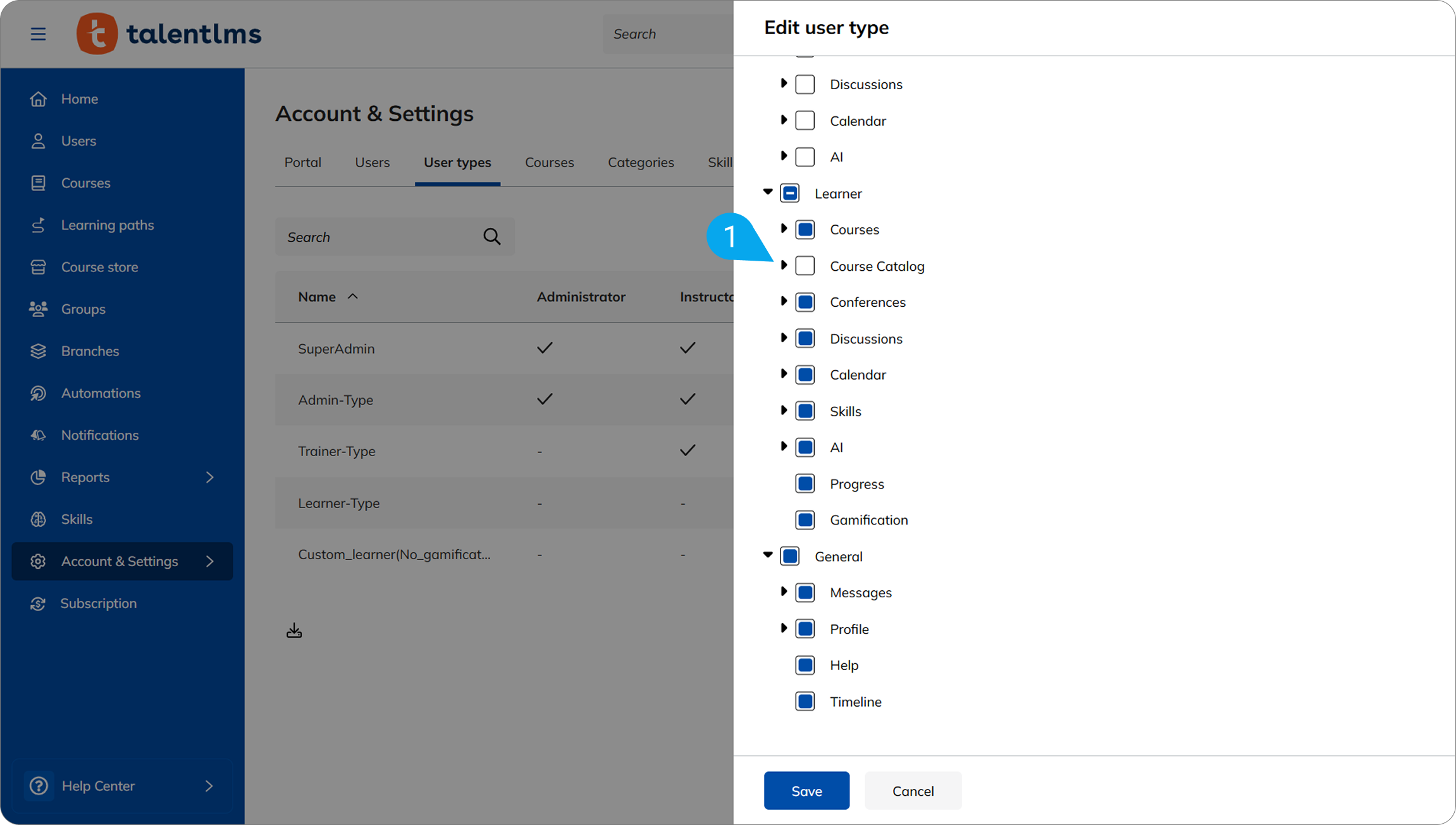Expand the Conferences permission node

tap(784, 302)
